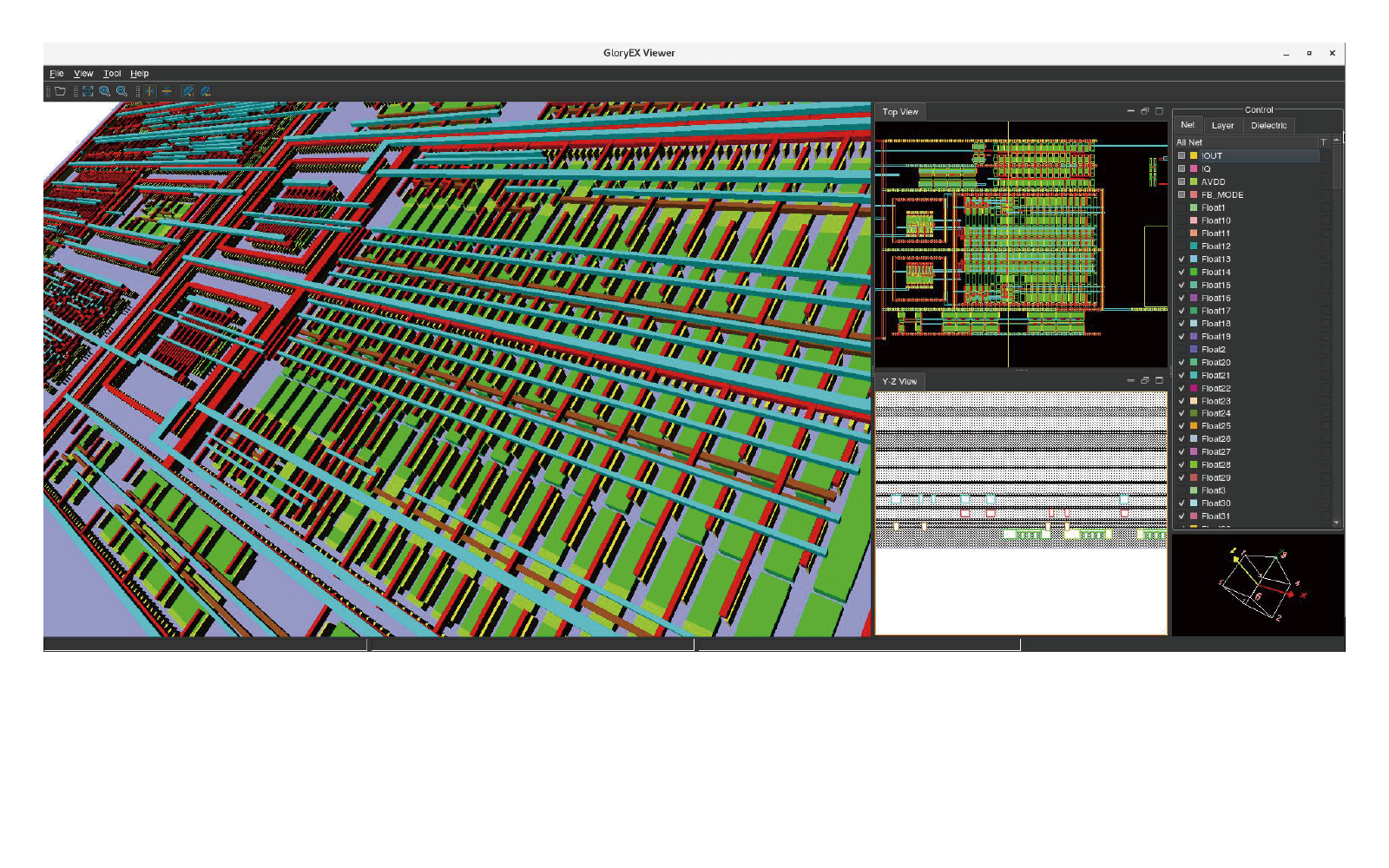Click the IQ pink color swatch
The height and width of the screenshot is (868, 1389).
[1194, 169]
